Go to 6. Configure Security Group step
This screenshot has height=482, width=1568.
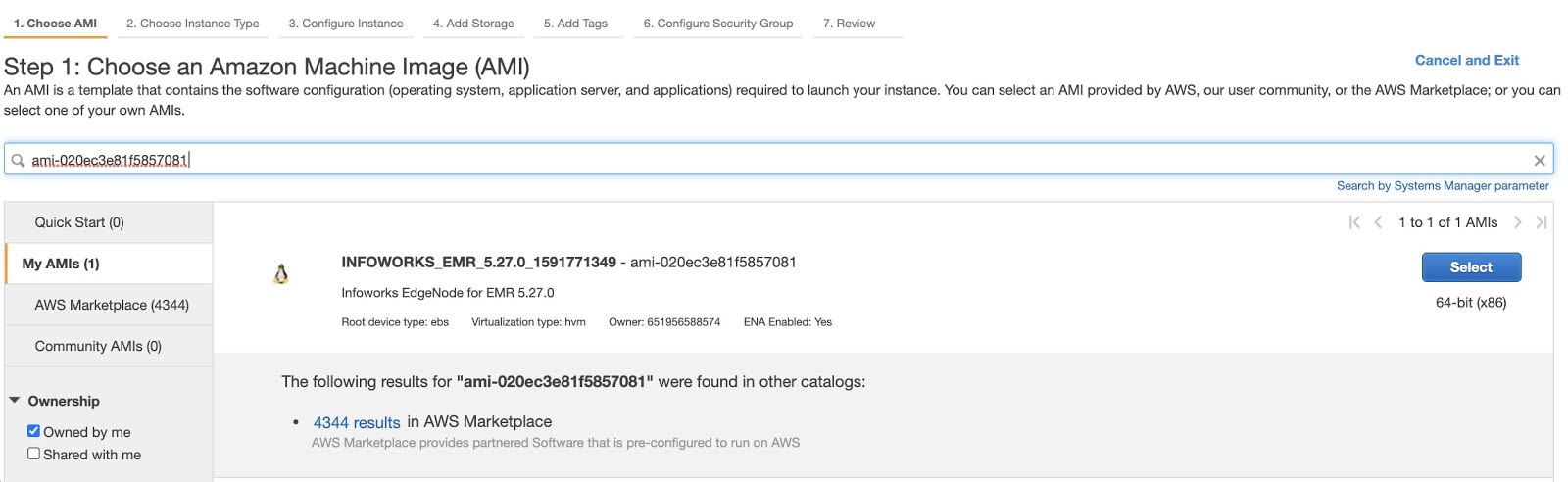(718, 24)
